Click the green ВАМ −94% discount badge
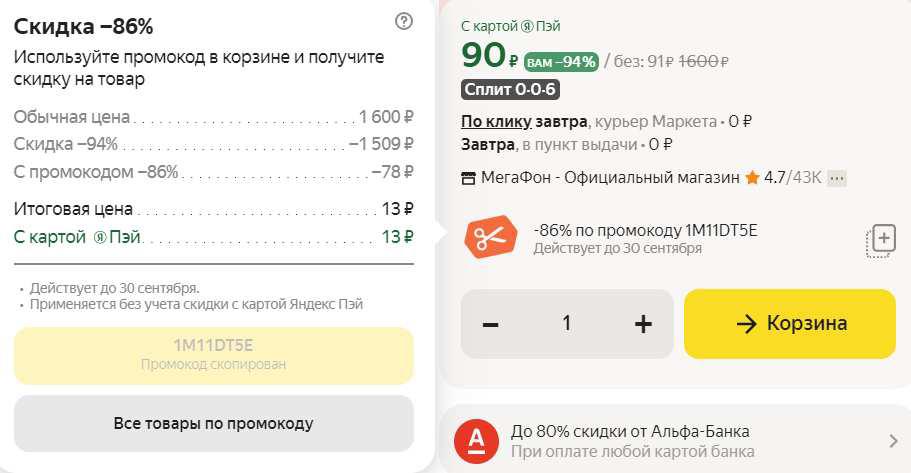Image resolution: width=911 pixels, height=473 pixels. 561,62
